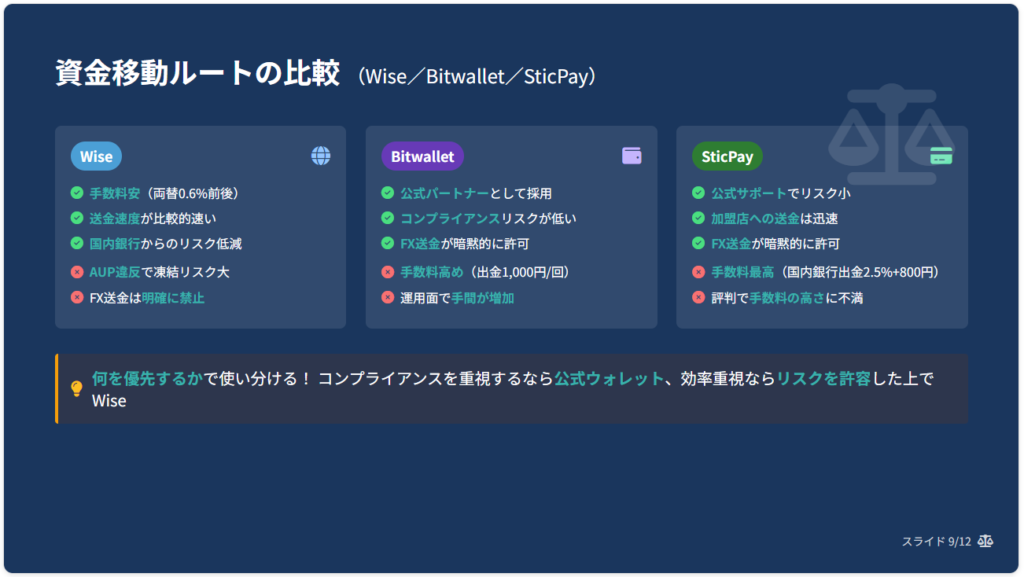Click the highlighted phrase 何を優先するか

148,379
